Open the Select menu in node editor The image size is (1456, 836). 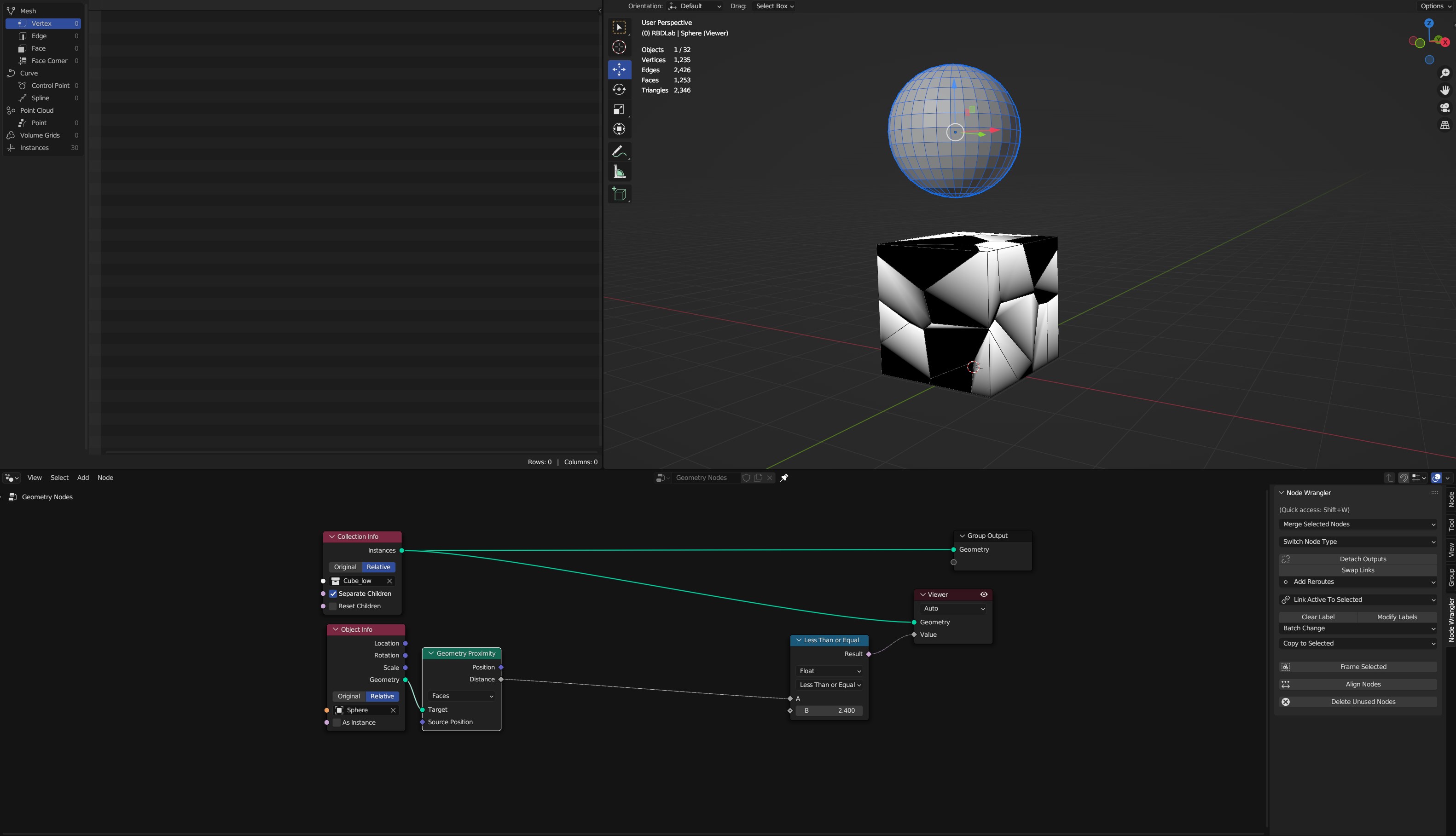59,478
